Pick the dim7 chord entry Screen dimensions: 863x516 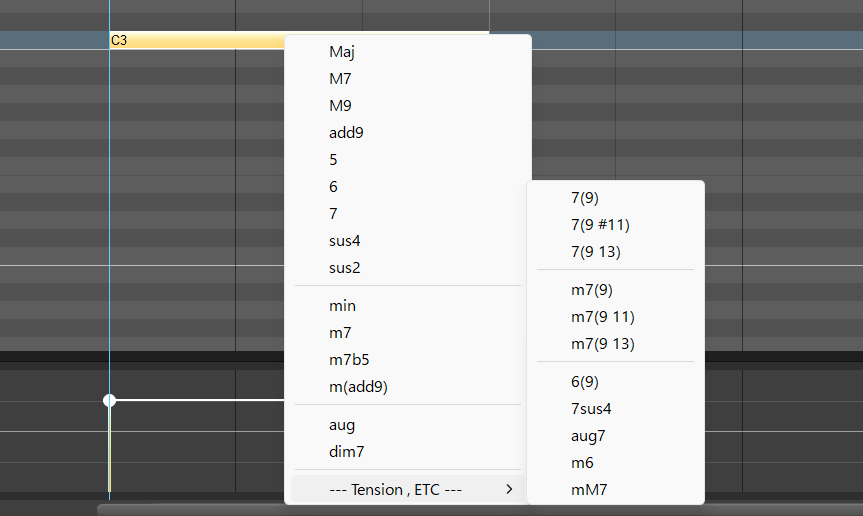click(x=346, y=452)
